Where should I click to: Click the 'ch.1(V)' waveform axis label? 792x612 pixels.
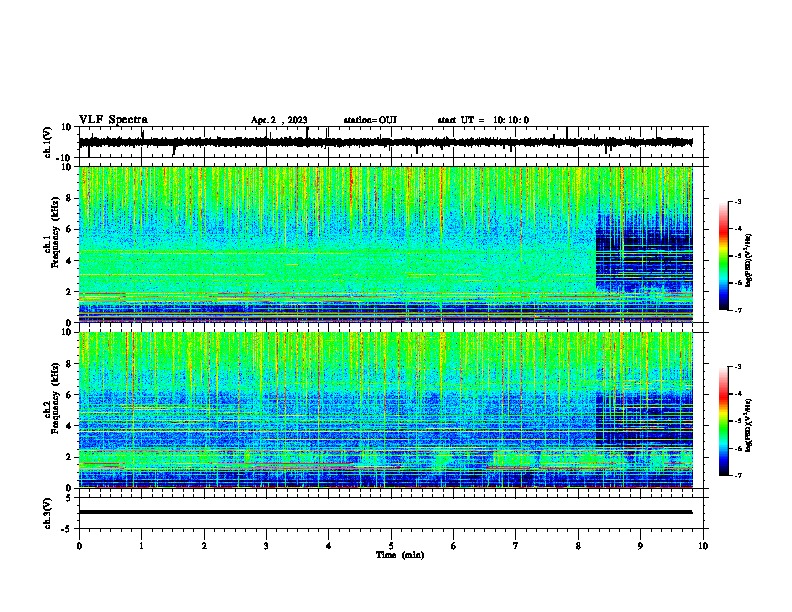48,142
